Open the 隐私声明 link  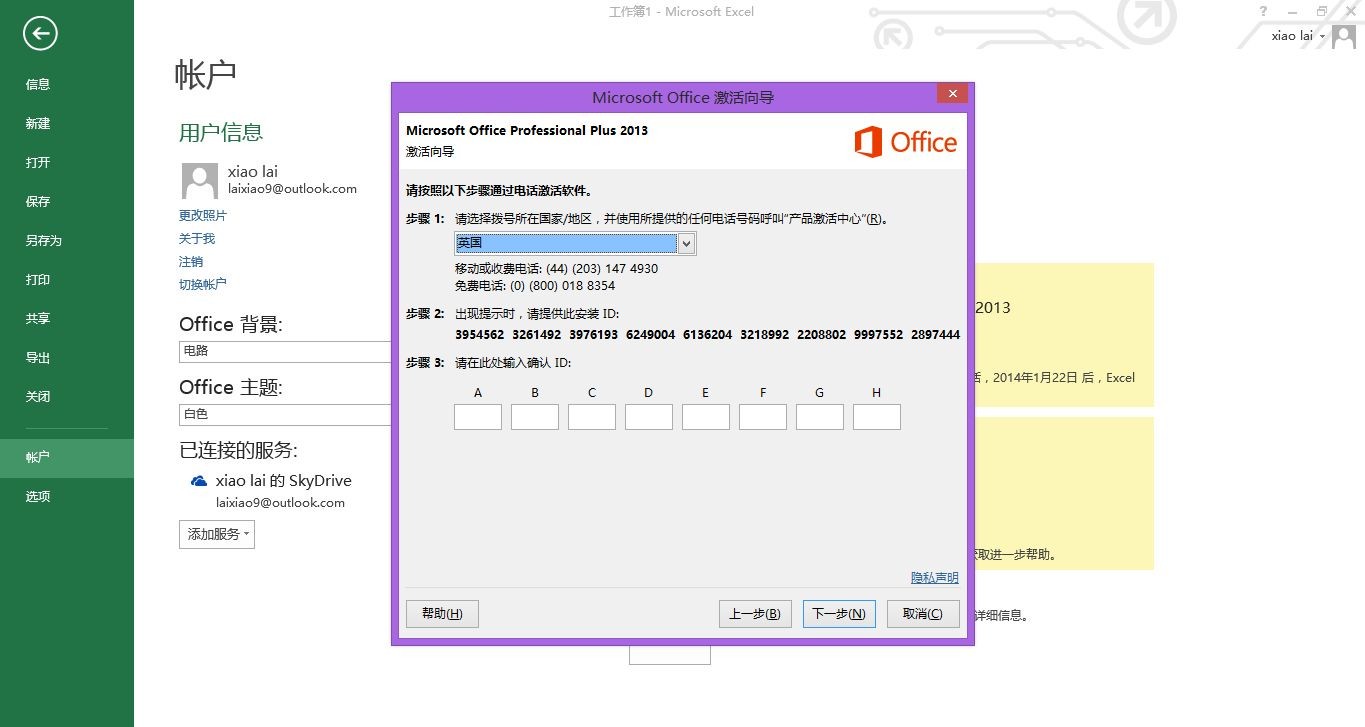(934, 578)
